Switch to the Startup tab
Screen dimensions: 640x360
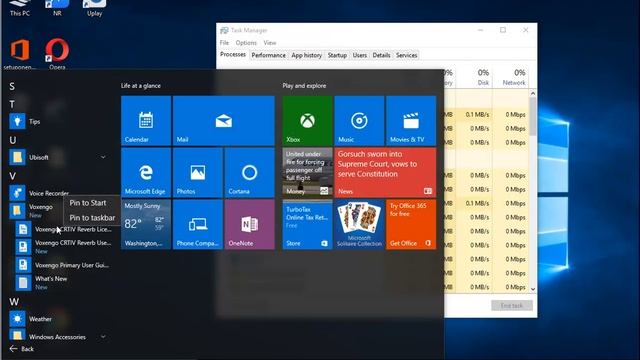pos(337,55)
